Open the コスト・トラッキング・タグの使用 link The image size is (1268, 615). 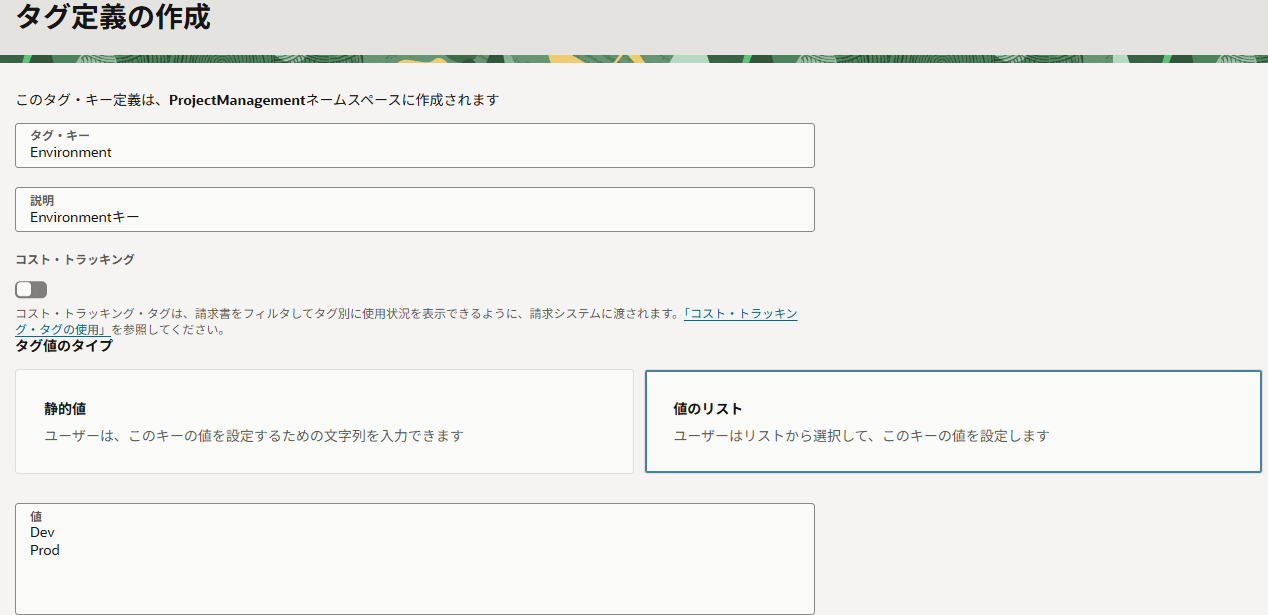pyautogui.click(x=740, y=314)
